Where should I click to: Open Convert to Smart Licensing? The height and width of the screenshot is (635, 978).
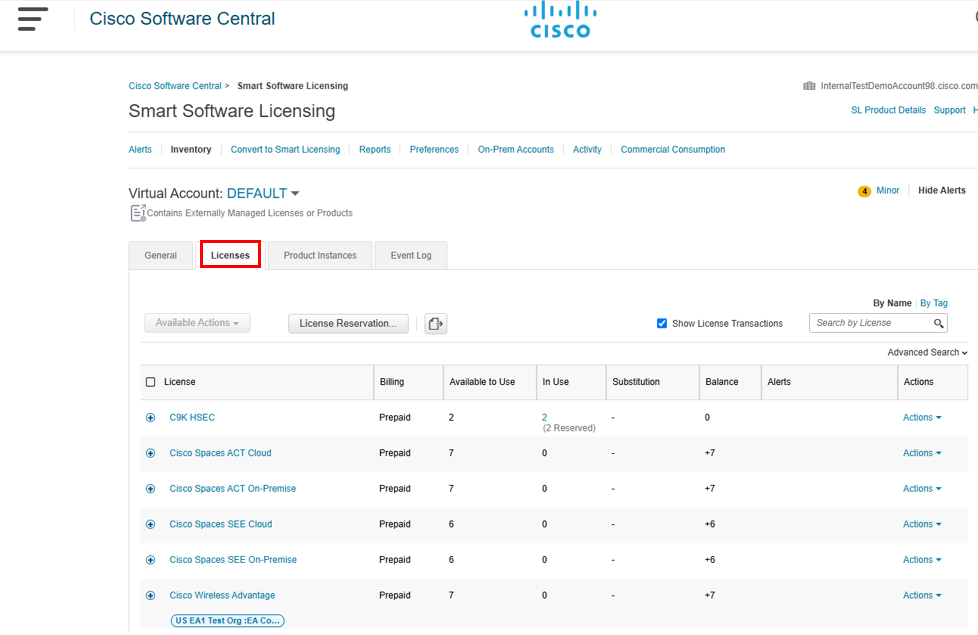pos(286,150)
